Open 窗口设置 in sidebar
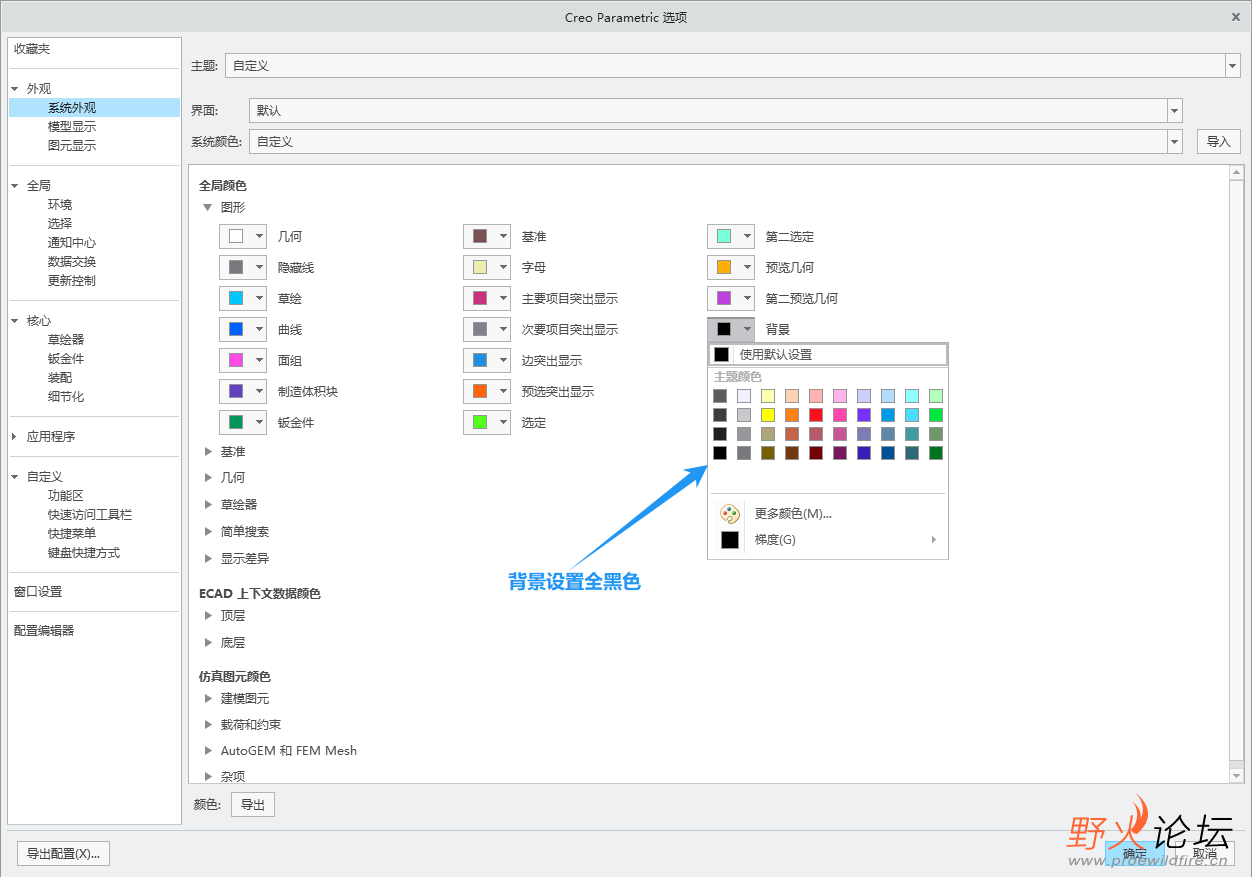This screenshot has width=1252, height=877. click(x=38, y=592)
